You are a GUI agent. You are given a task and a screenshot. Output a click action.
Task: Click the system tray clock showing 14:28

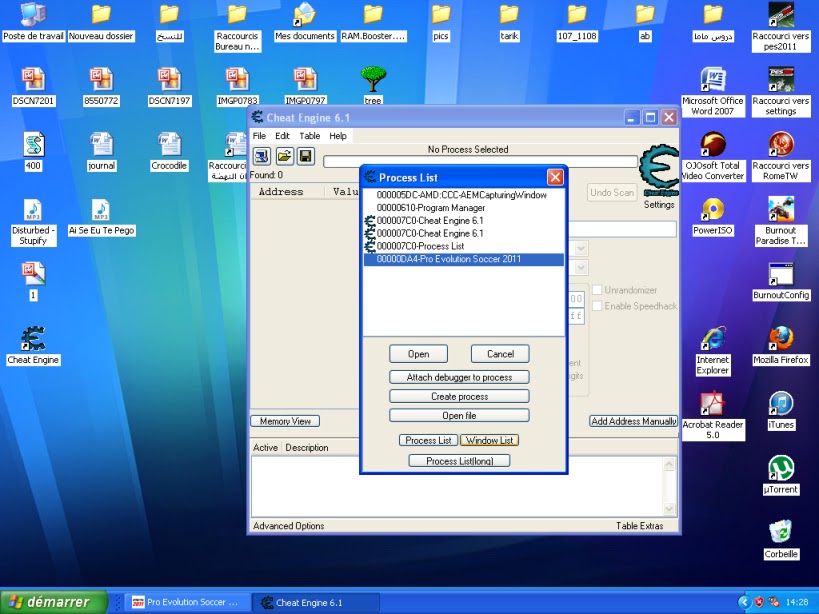(x=797, y=603)
